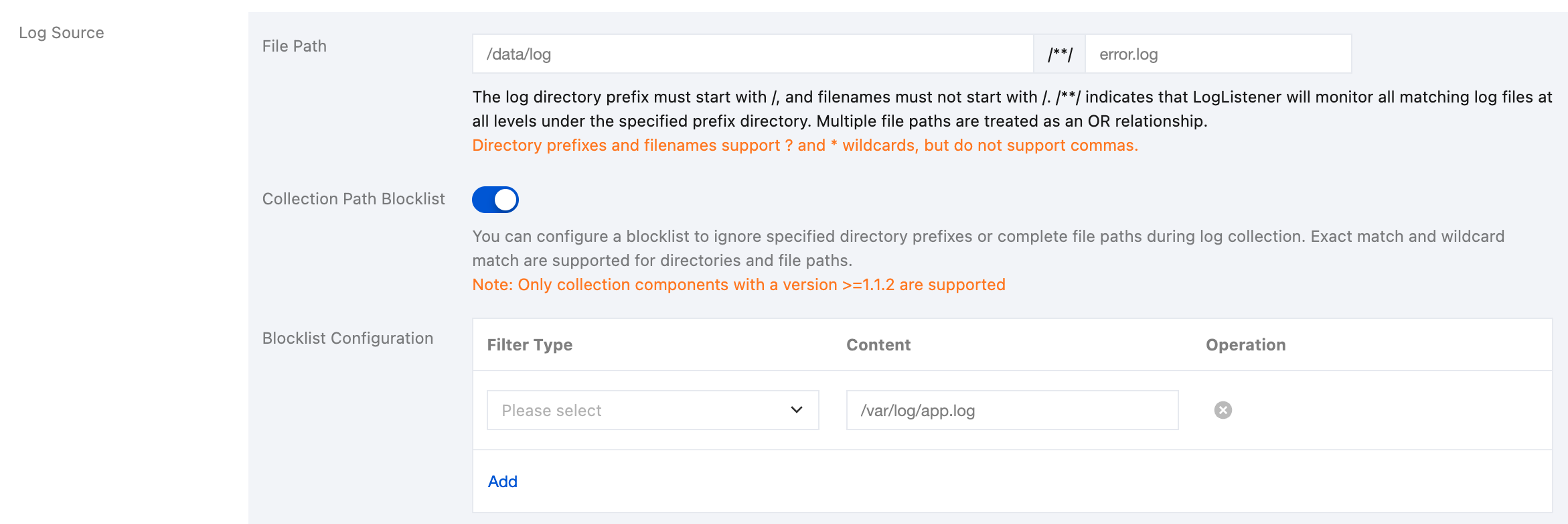The image size is (1568, 524).
Task: Click the File Path field label
Action: point(295,46)
